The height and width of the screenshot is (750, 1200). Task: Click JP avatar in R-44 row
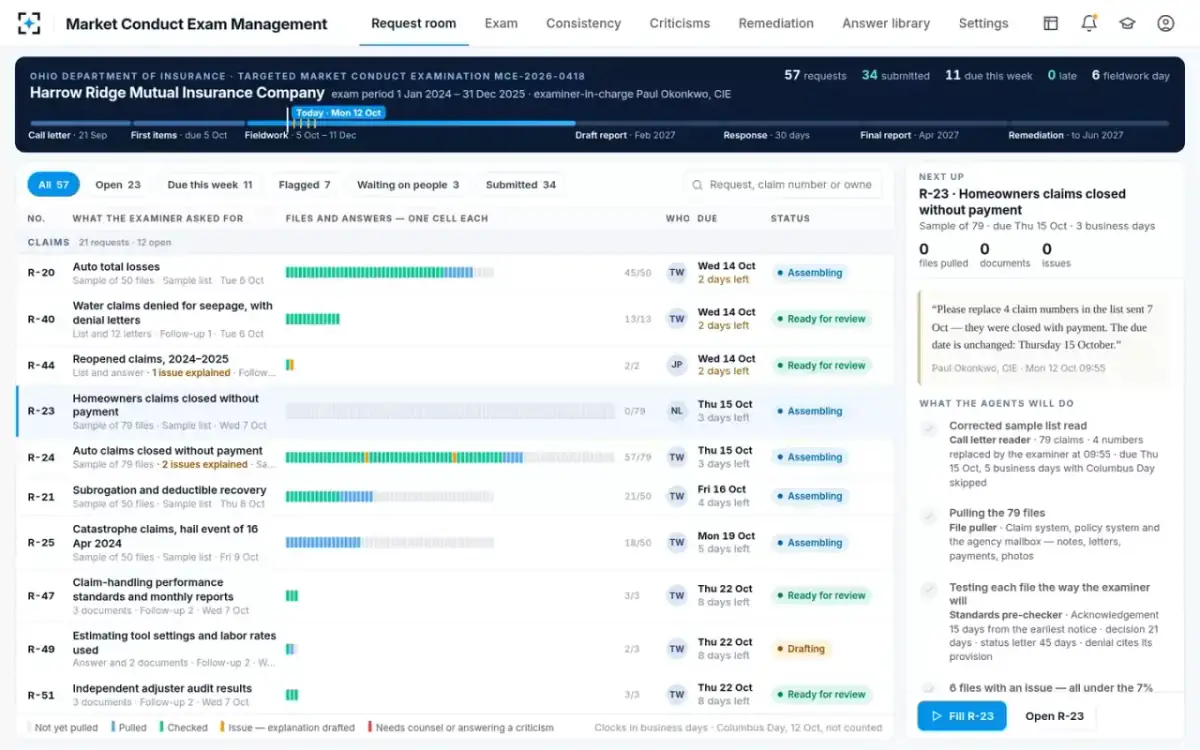pos(677,365)
